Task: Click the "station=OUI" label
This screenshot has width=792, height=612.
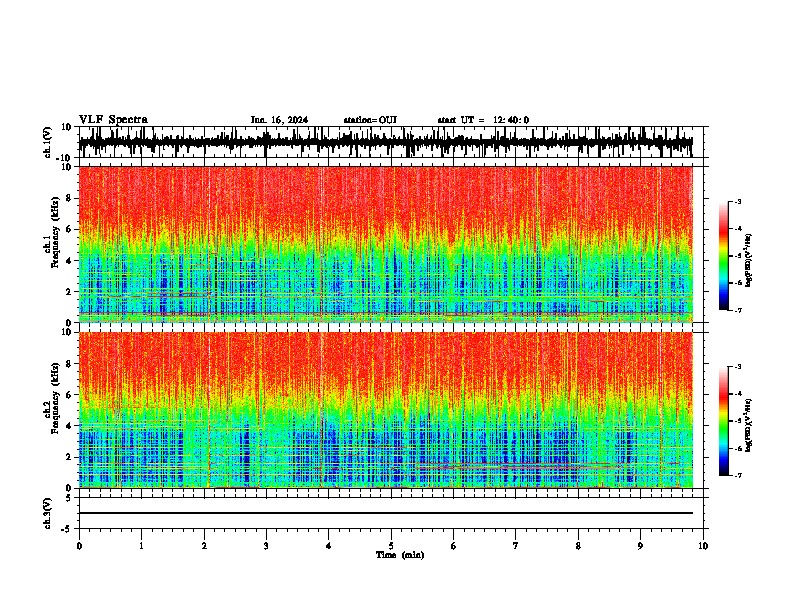Action: pos(370,120)
